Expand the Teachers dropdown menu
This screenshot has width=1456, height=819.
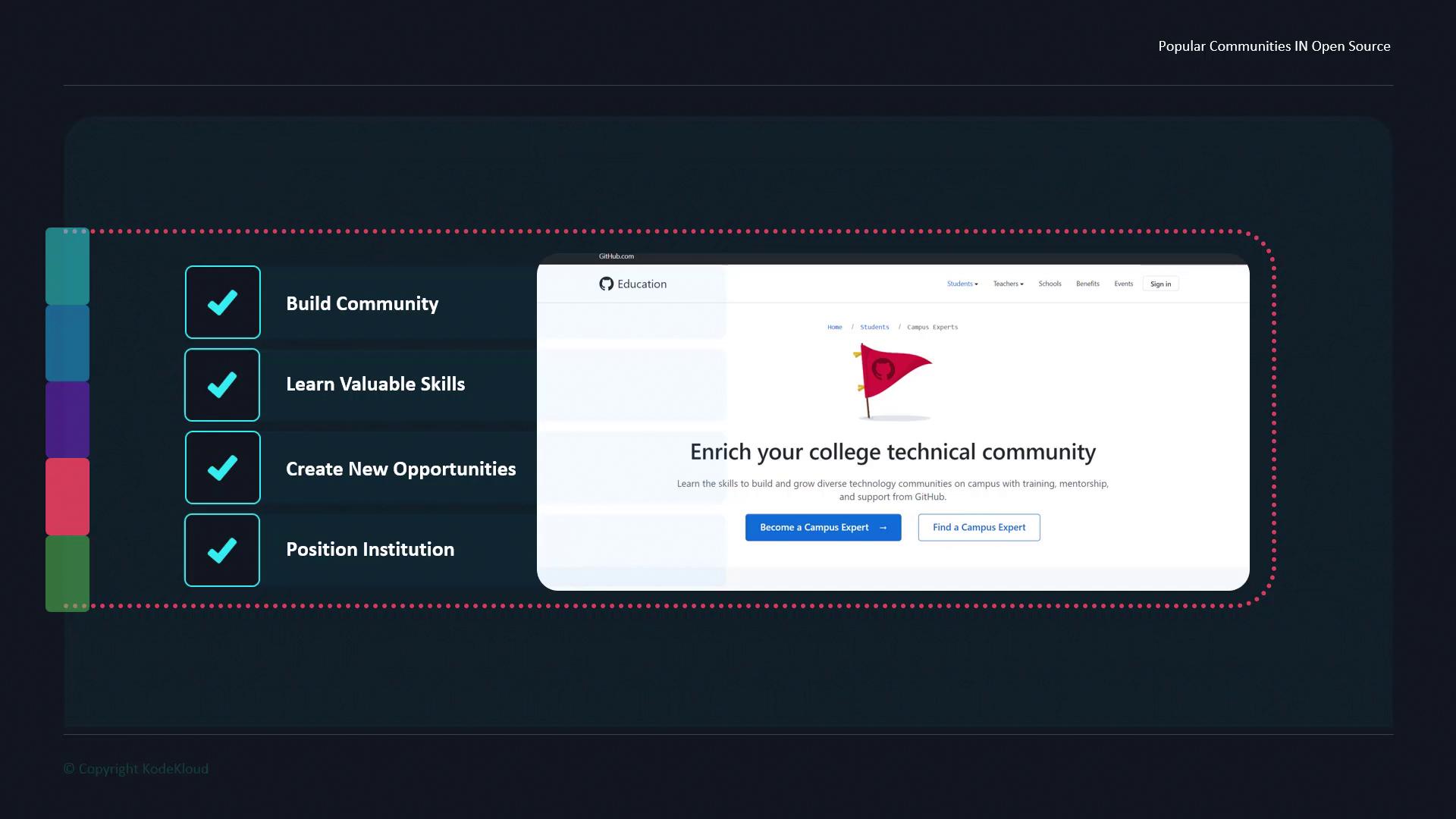[x=1008, y=284]
